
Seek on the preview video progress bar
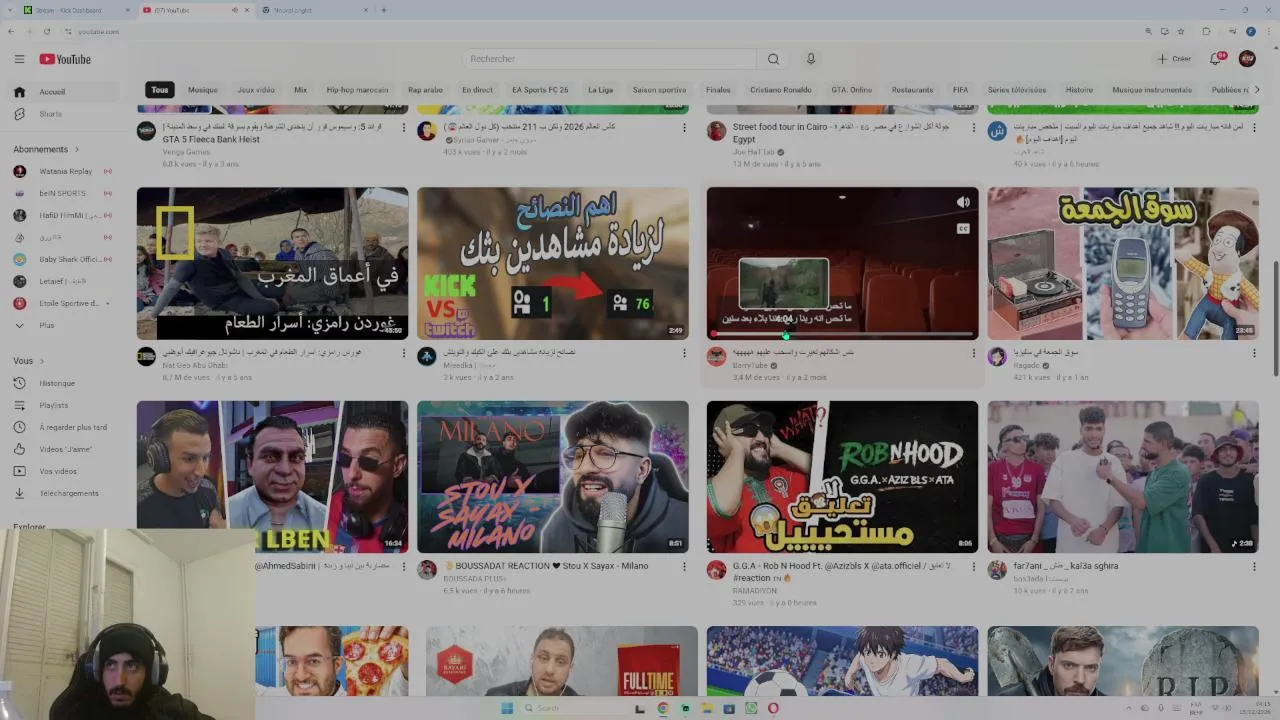click(843, 334)
